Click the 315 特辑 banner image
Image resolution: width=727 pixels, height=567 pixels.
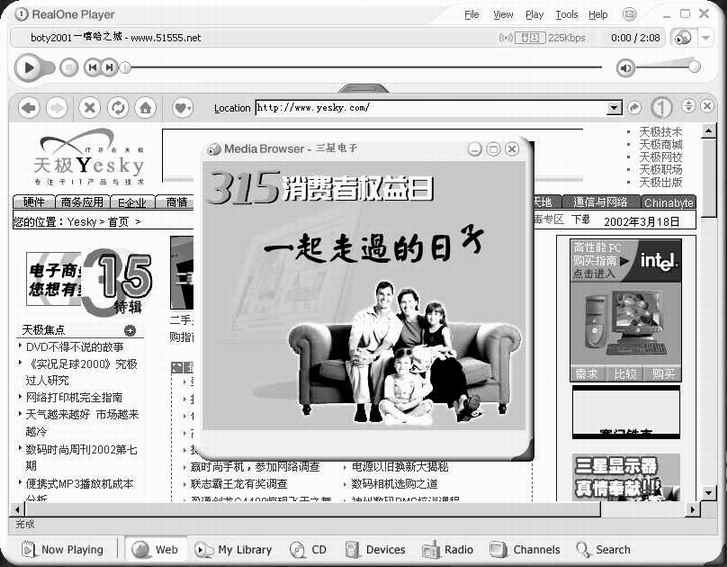coord(89,282)
